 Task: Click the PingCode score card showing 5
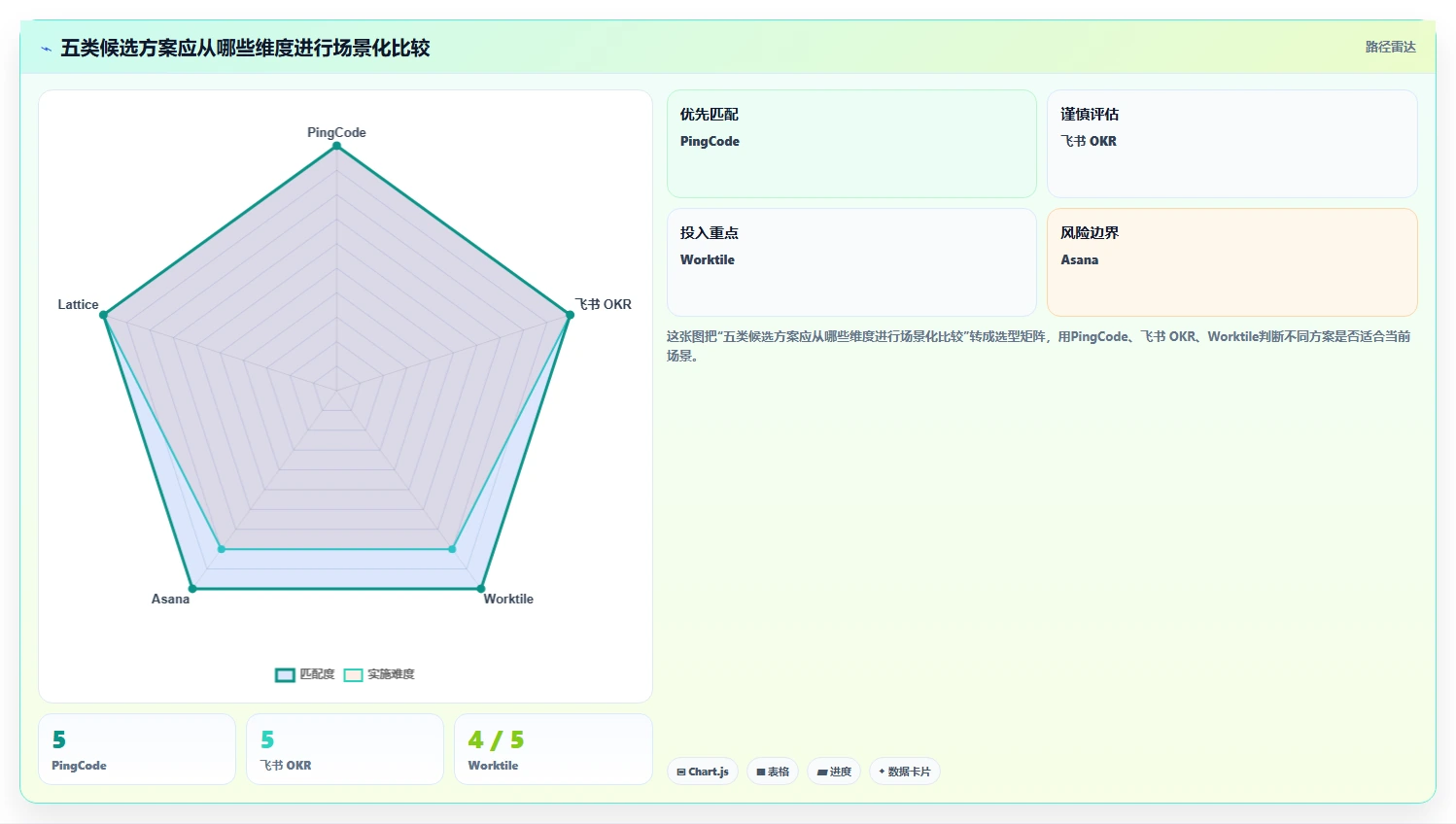137,749
